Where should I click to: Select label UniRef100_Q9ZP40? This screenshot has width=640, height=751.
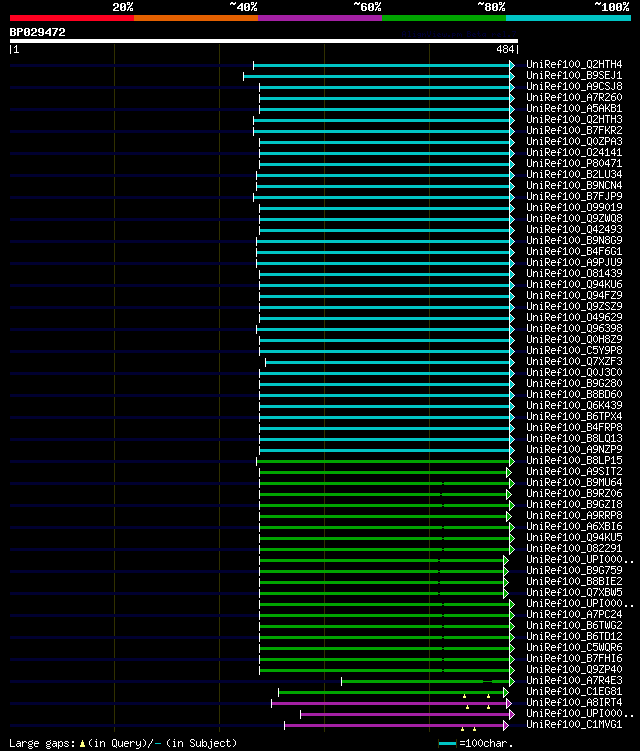(x=574, y=670)
